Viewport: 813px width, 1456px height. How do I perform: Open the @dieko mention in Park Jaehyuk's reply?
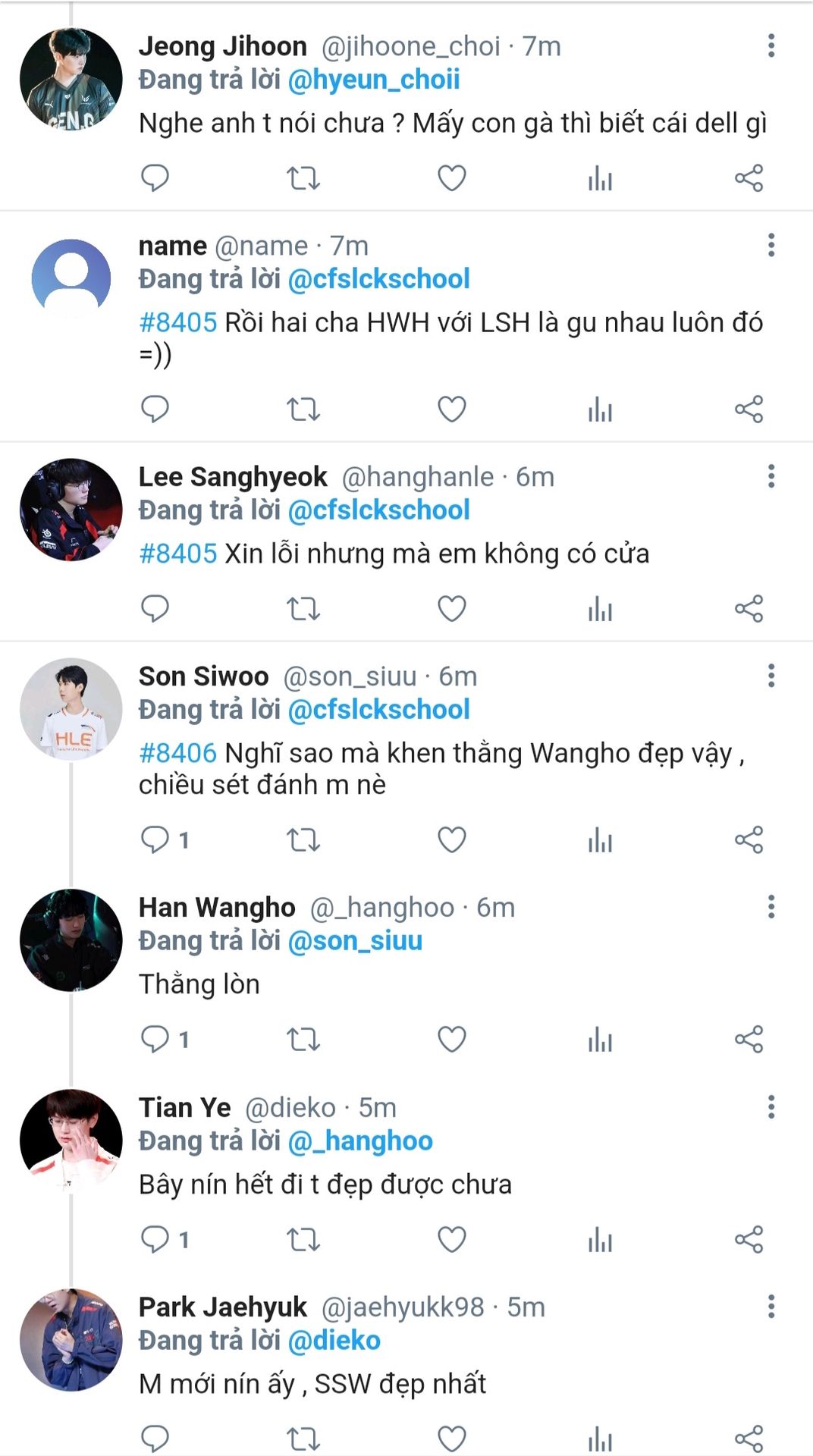point(334,1341)
